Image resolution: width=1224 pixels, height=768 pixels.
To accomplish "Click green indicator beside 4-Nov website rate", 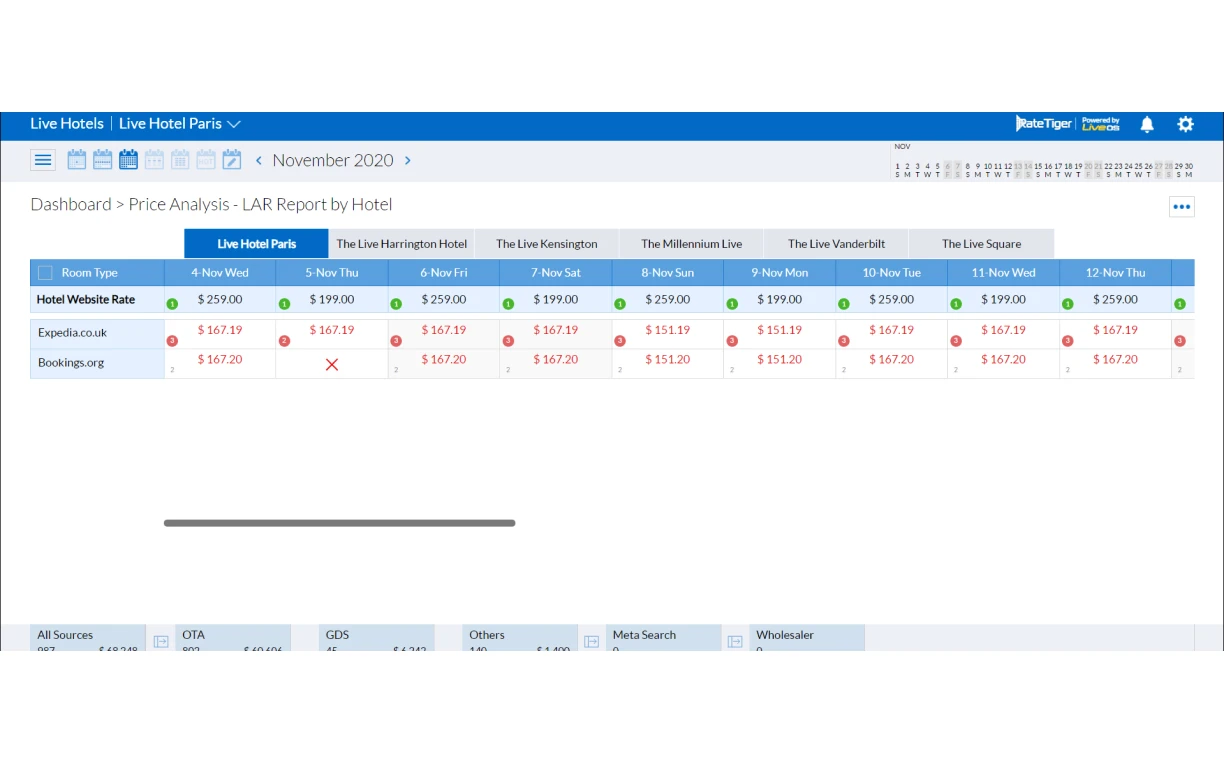I will [x=172, y=304].
